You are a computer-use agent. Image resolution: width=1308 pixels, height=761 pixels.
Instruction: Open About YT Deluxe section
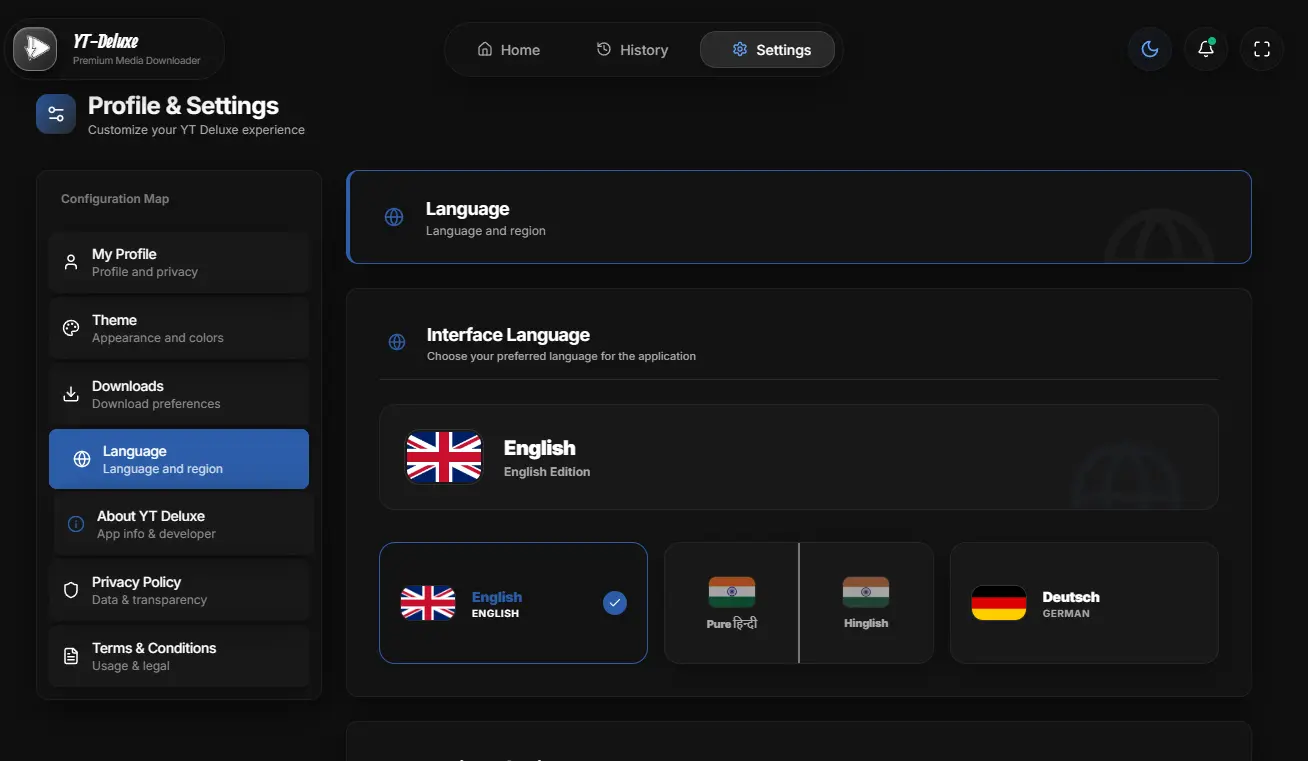pos(184,525)
